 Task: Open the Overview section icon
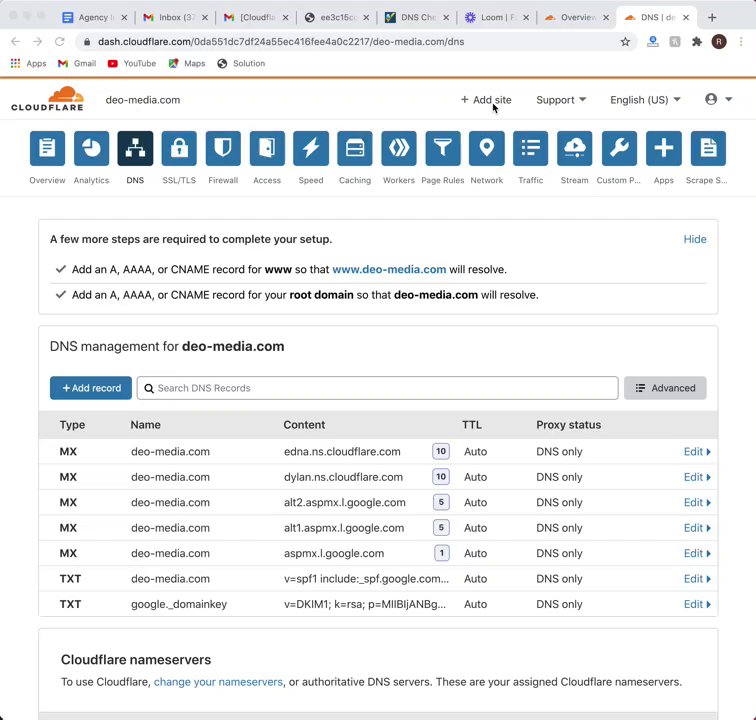click(x=47, y=148)
